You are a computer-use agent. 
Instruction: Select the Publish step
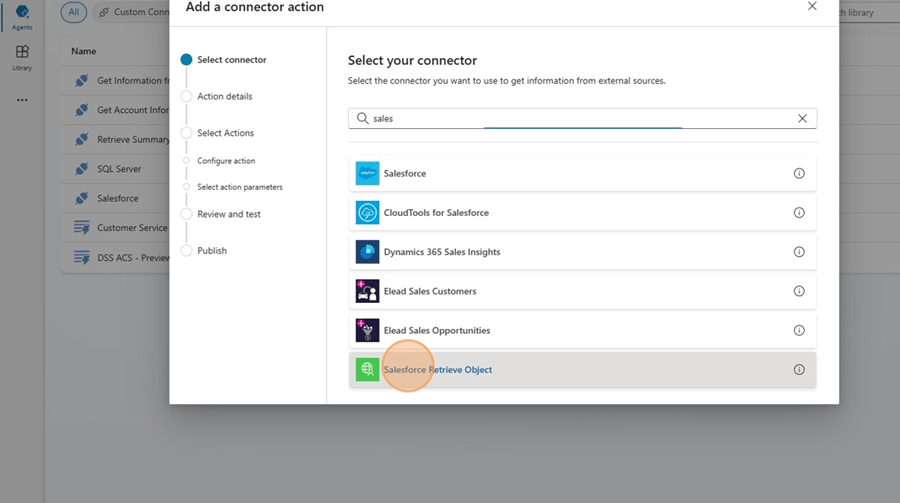click(x=211, y=251)
